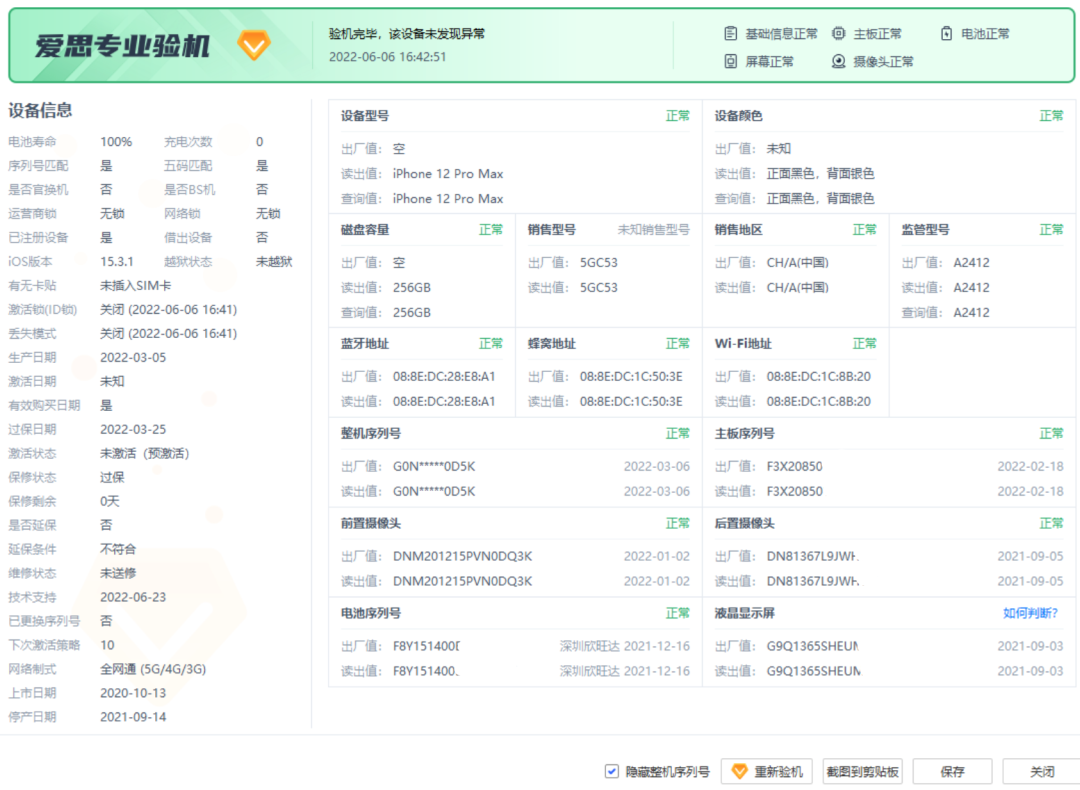Click the 监管型号 查询值 A2412
1080x790 pixels.
coord(971,312)
